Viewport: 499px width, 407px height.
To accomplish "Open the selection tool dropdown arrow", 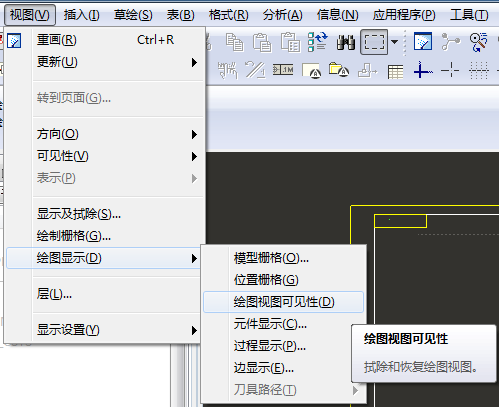I will 395,42.
